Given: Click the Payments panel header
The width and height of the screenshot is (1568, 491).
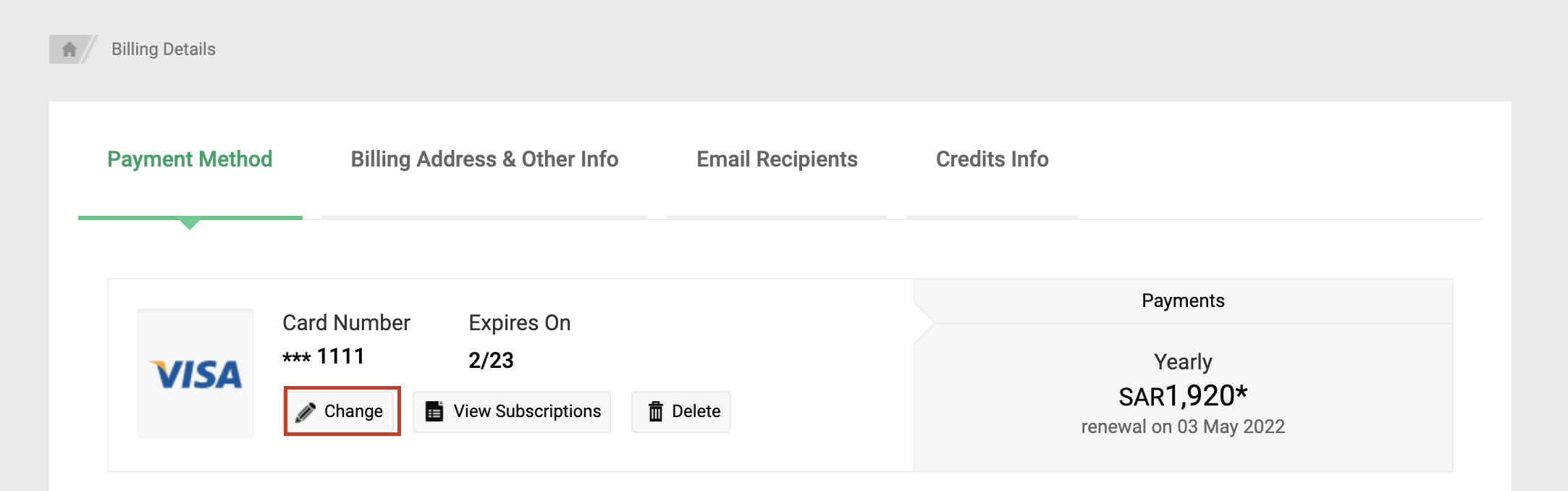Looking at the screenshot, I should click(1183, 301).
